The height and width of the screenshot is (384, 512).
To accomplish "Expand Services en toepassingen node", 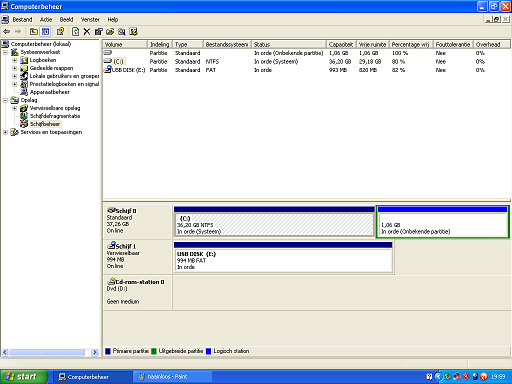I will (5, 132).
